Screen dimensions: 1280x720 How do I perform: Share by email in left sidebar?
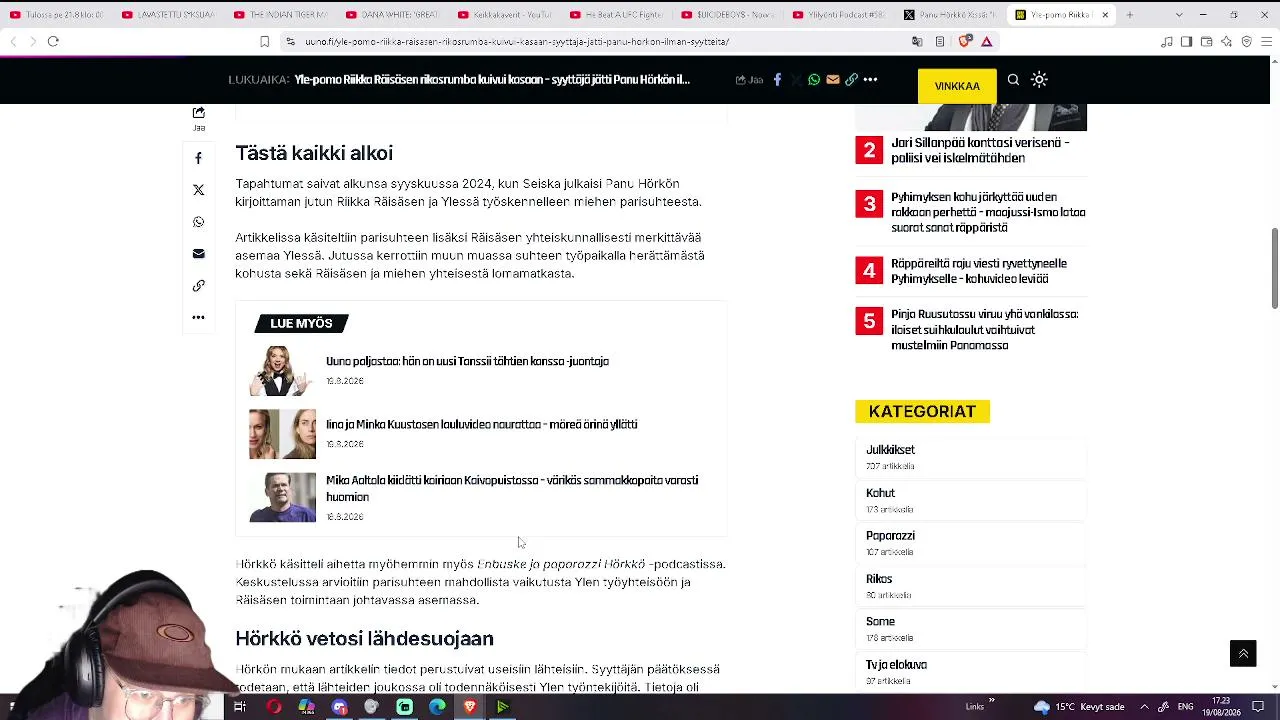coord(198,254)
